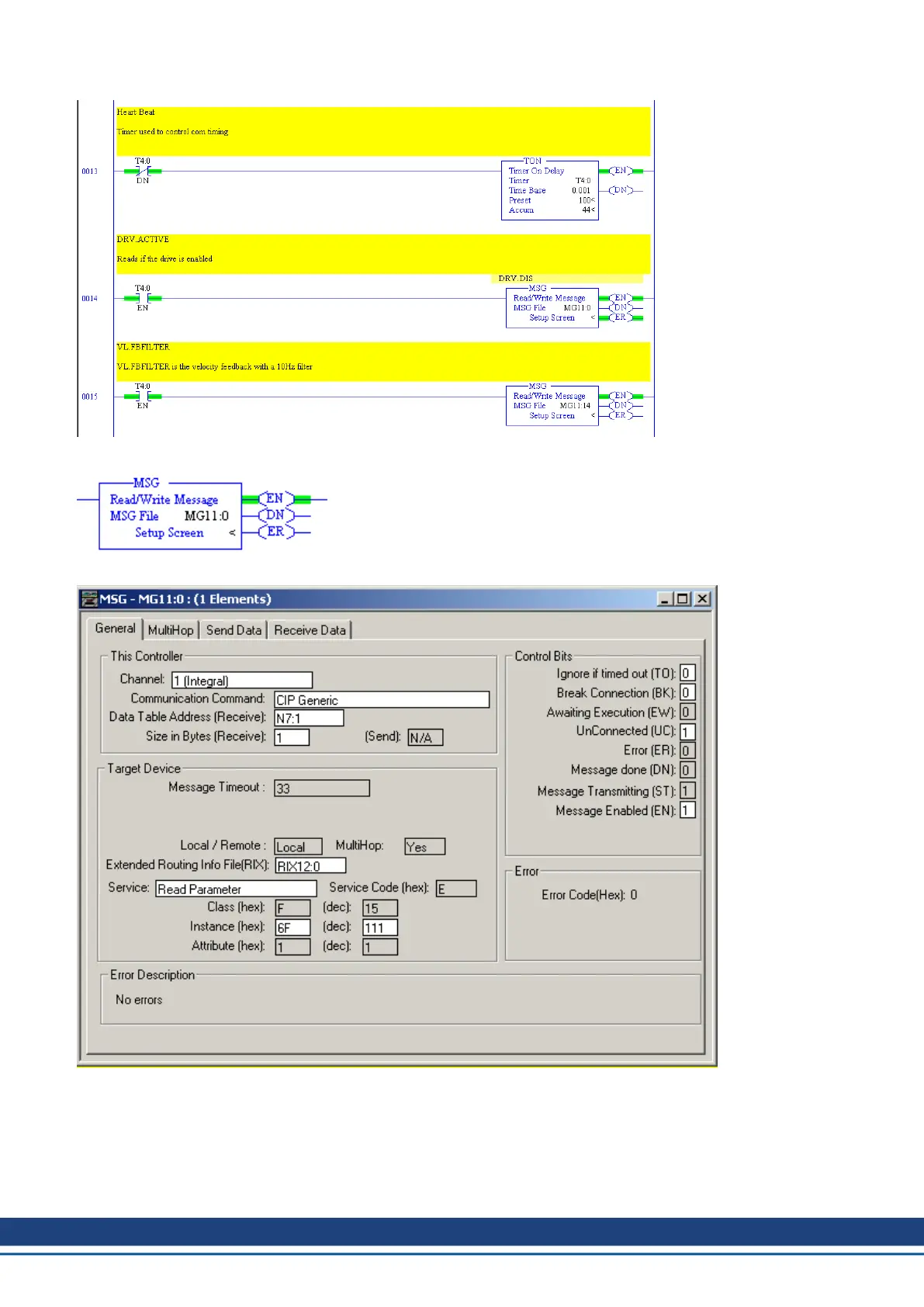Click the DN coil of the TON timer
Viewport: 924px width, 1307px height.
[x=620, y=190]
